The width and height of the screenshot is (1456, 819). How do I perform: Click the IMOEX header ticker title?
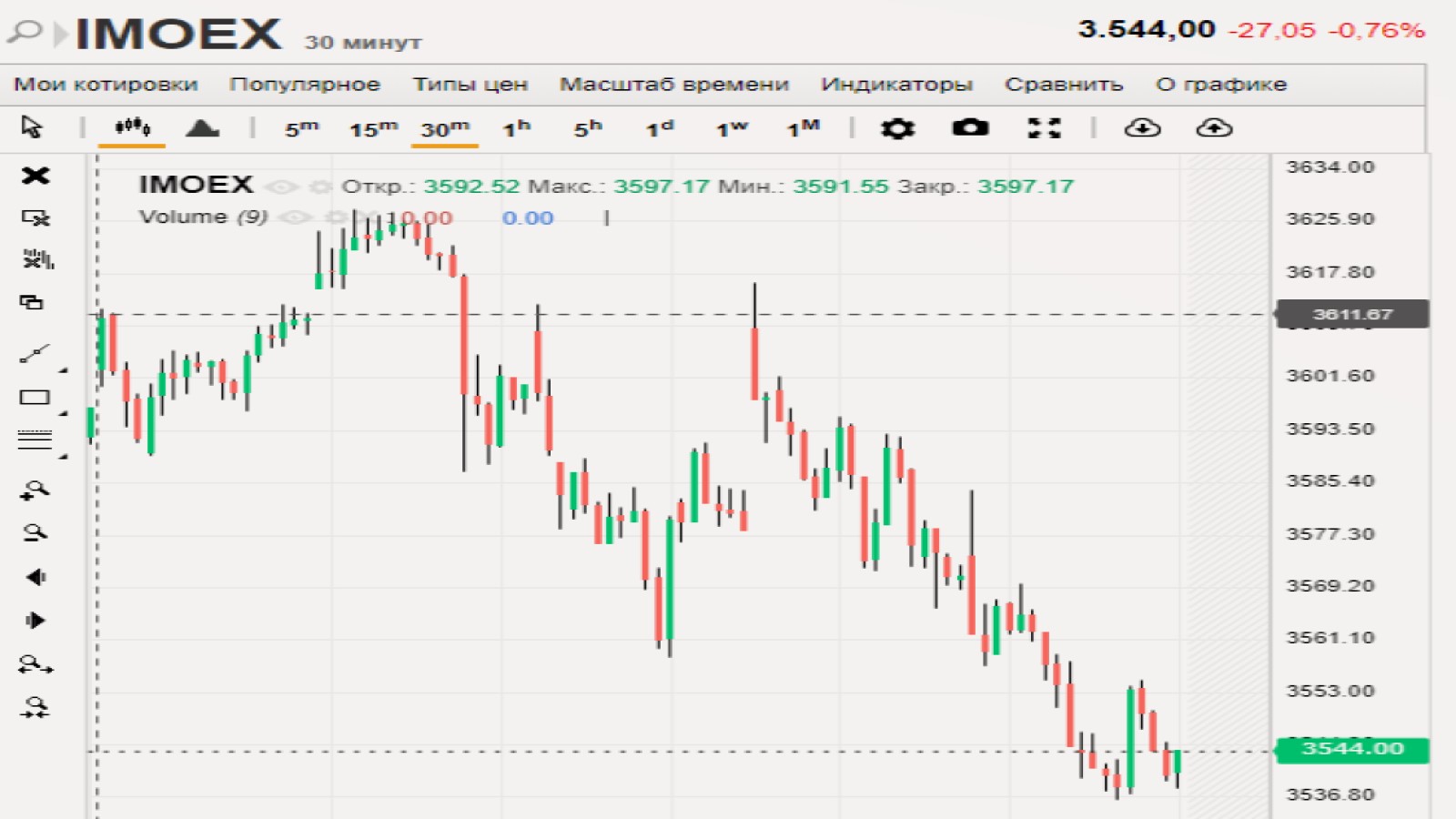178,35
